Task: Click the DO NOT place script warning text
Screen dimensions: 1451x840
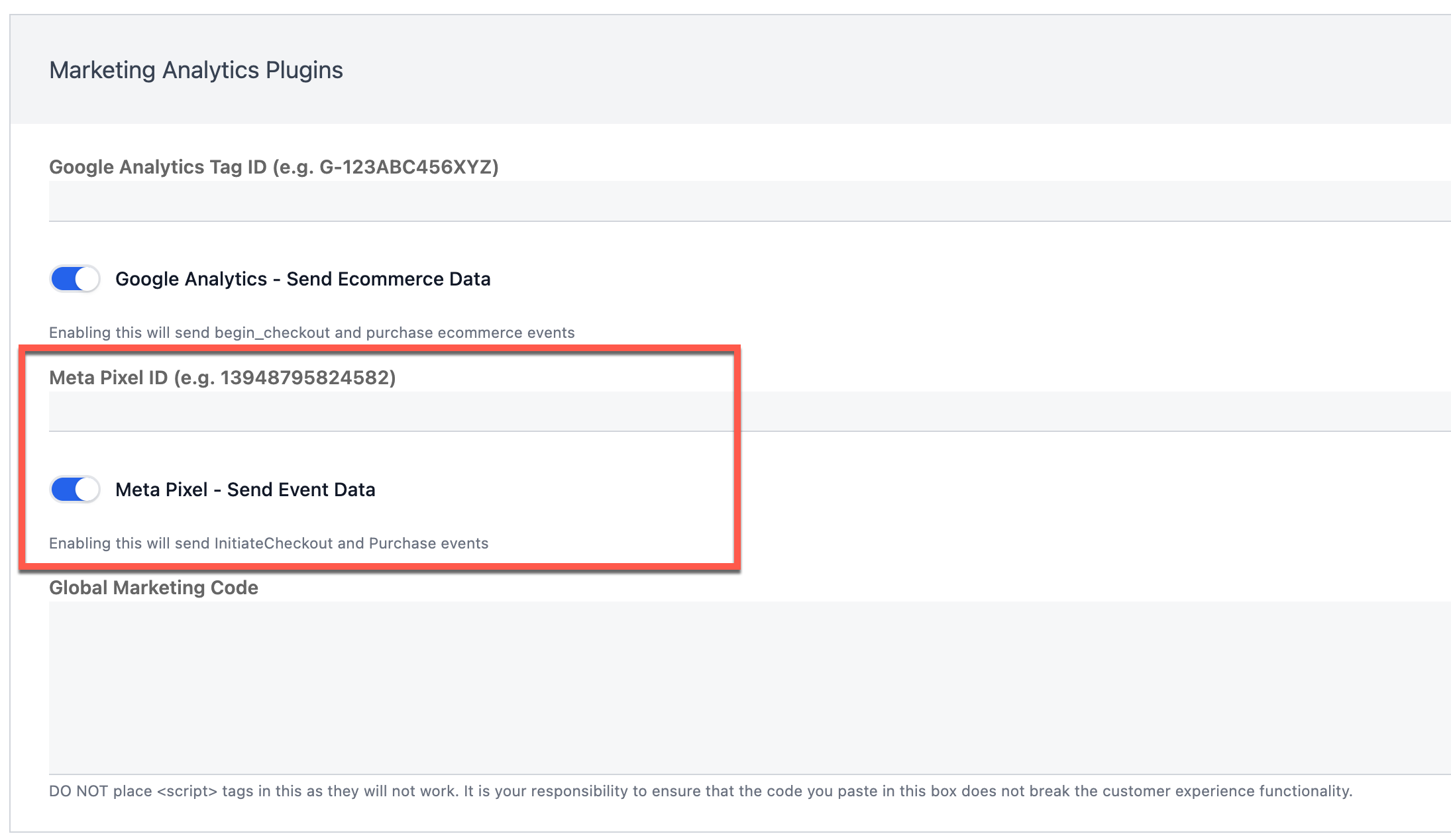Action: click(x=700, y=791)
